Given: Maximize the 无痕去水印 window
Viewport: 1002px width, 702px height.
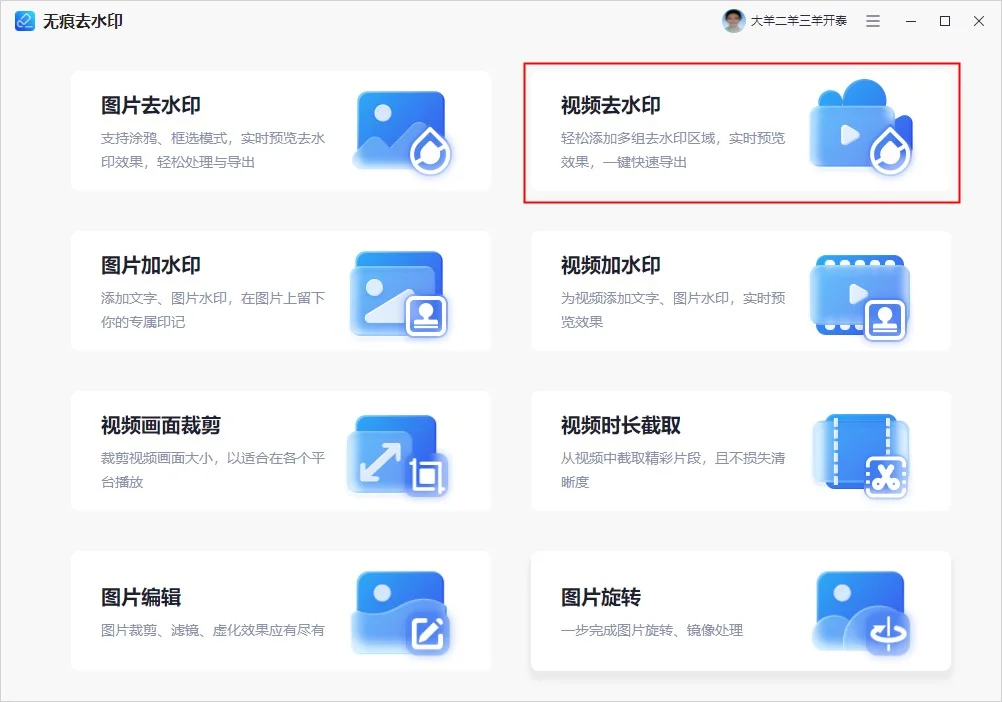Looking at the screenshot, I should [x=945, y=21].
